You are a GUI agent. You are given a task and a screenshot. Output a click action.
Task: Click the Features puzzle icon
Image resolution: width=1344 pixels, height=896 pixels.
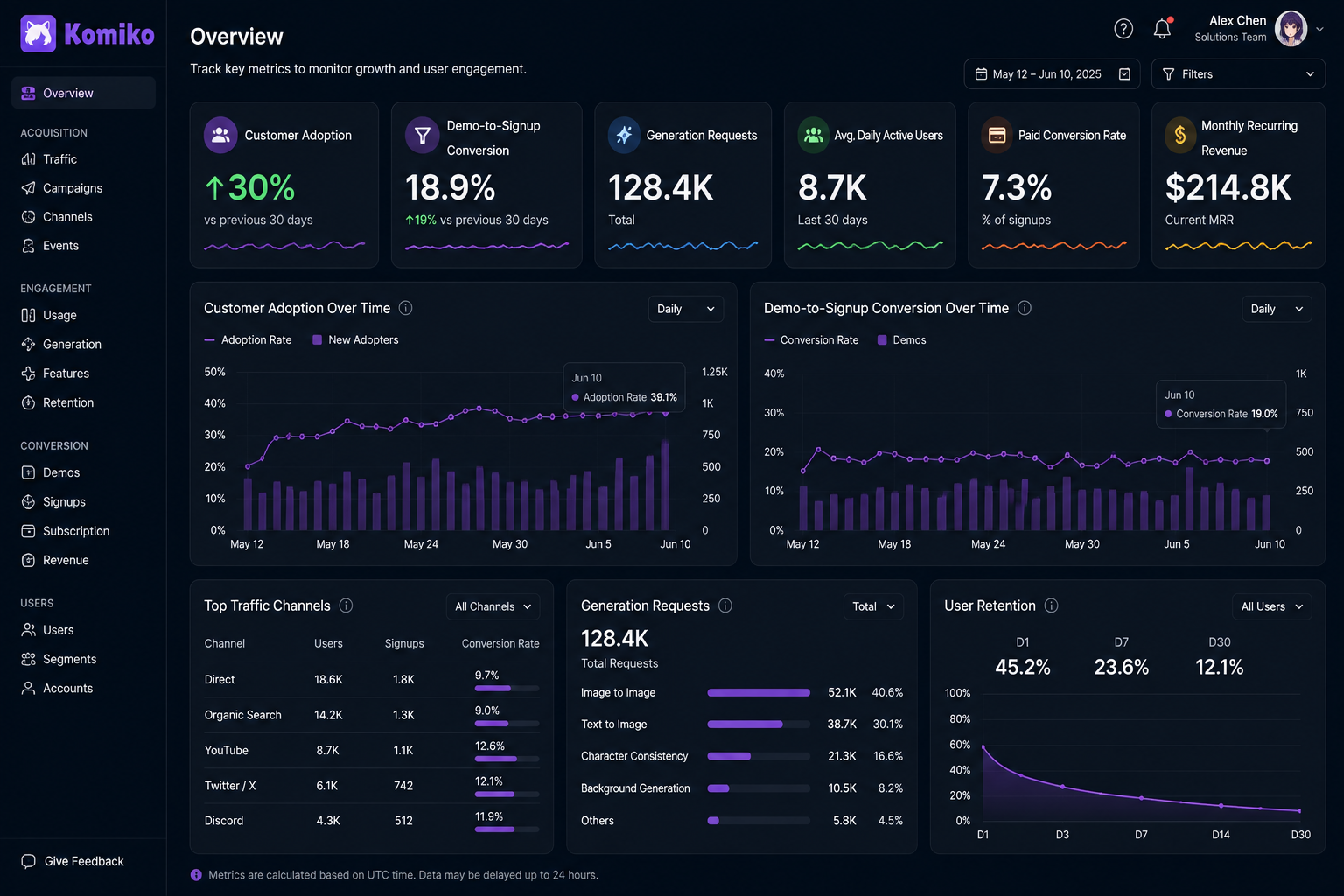pyautogui.click(x=28, y=374)
